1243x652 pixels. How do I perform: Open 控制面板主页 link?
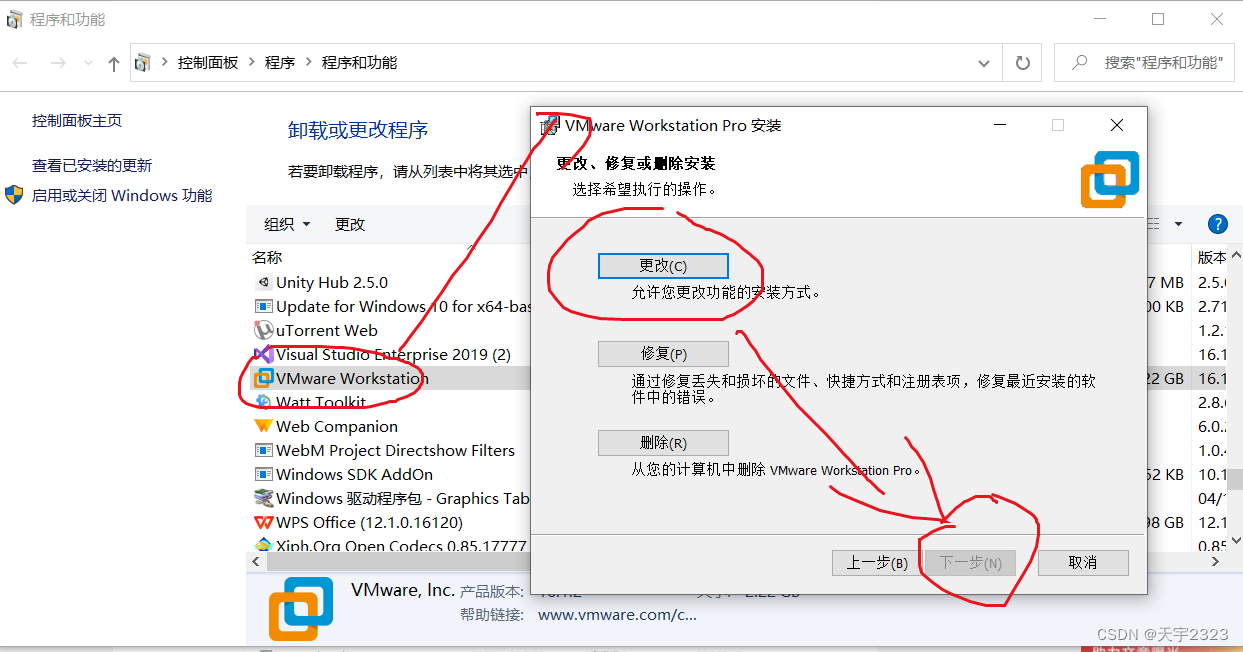point(77,120)
